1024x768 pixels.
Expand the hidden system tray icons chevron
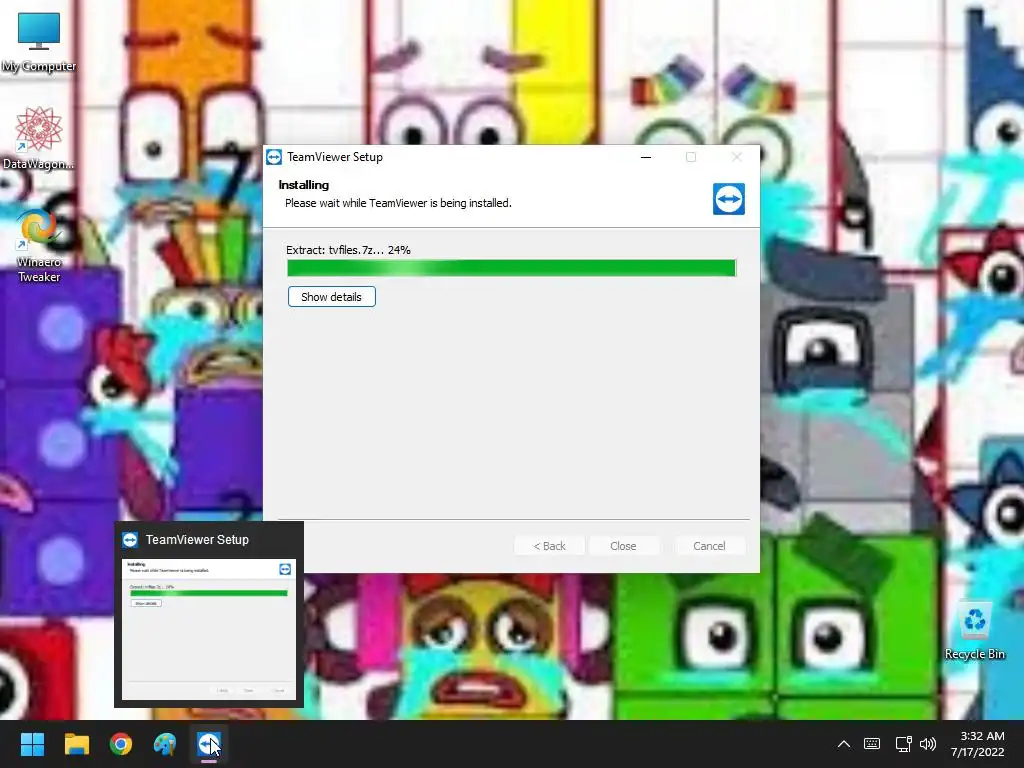(844, 744)
